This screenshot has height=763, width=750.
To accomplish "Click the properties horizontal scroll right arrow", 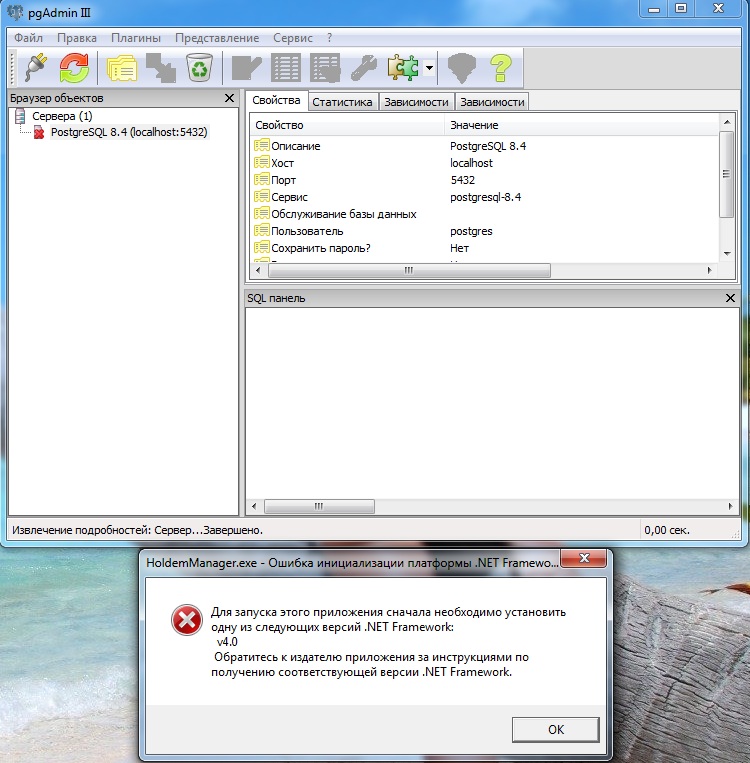I will point(710,270).
